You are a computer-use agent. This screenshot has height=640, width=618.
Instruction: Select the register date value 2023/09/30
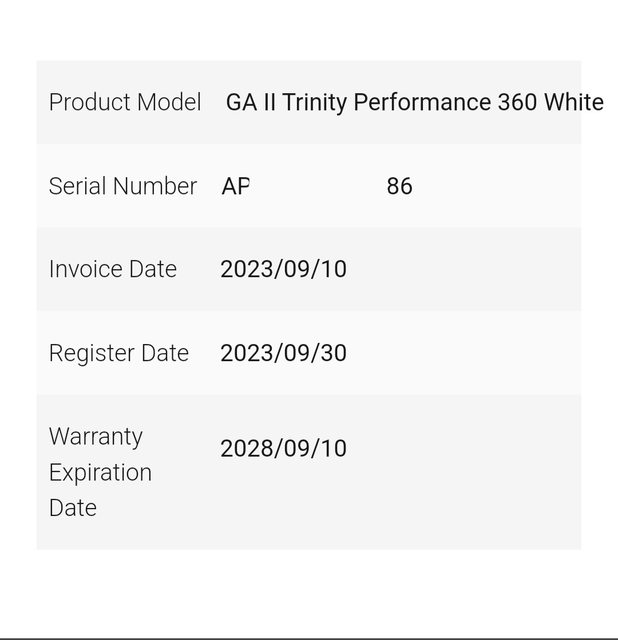[283, 353]
